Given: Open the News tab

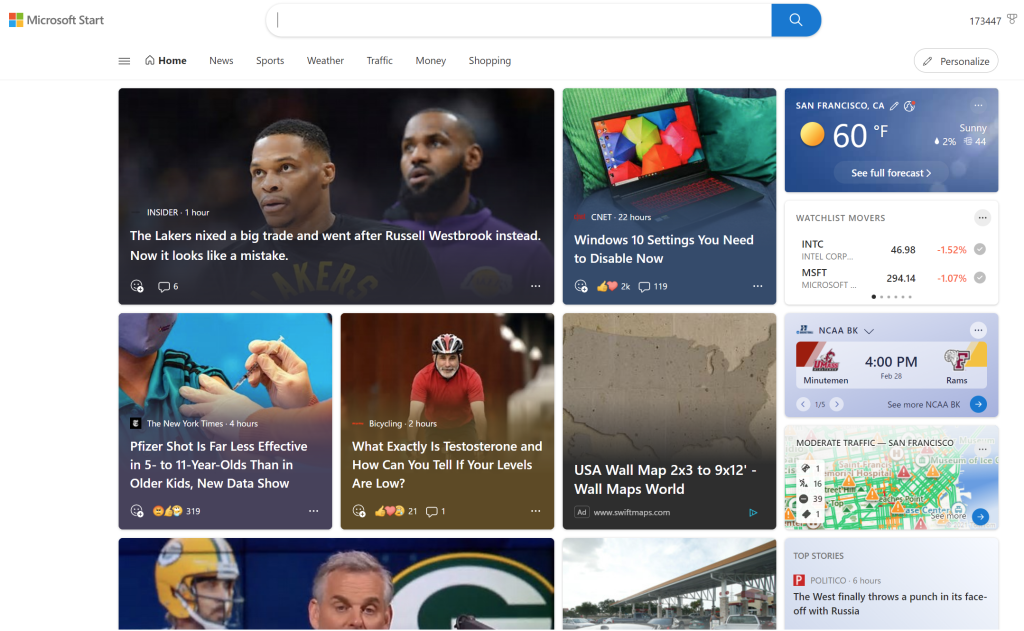Looking at the screenshot, I should coord(221,61).
